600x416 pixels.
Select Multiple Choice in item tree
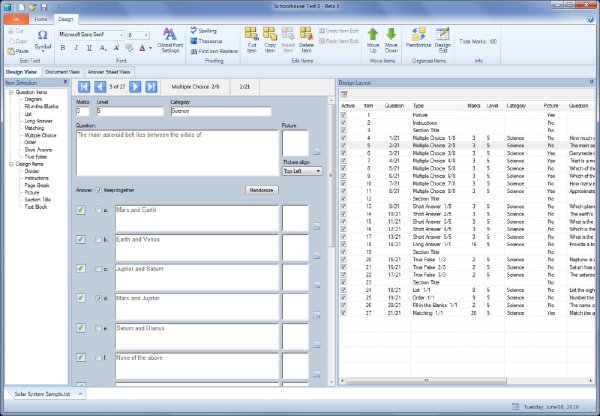pyautogui.click(x=40, y=135)
